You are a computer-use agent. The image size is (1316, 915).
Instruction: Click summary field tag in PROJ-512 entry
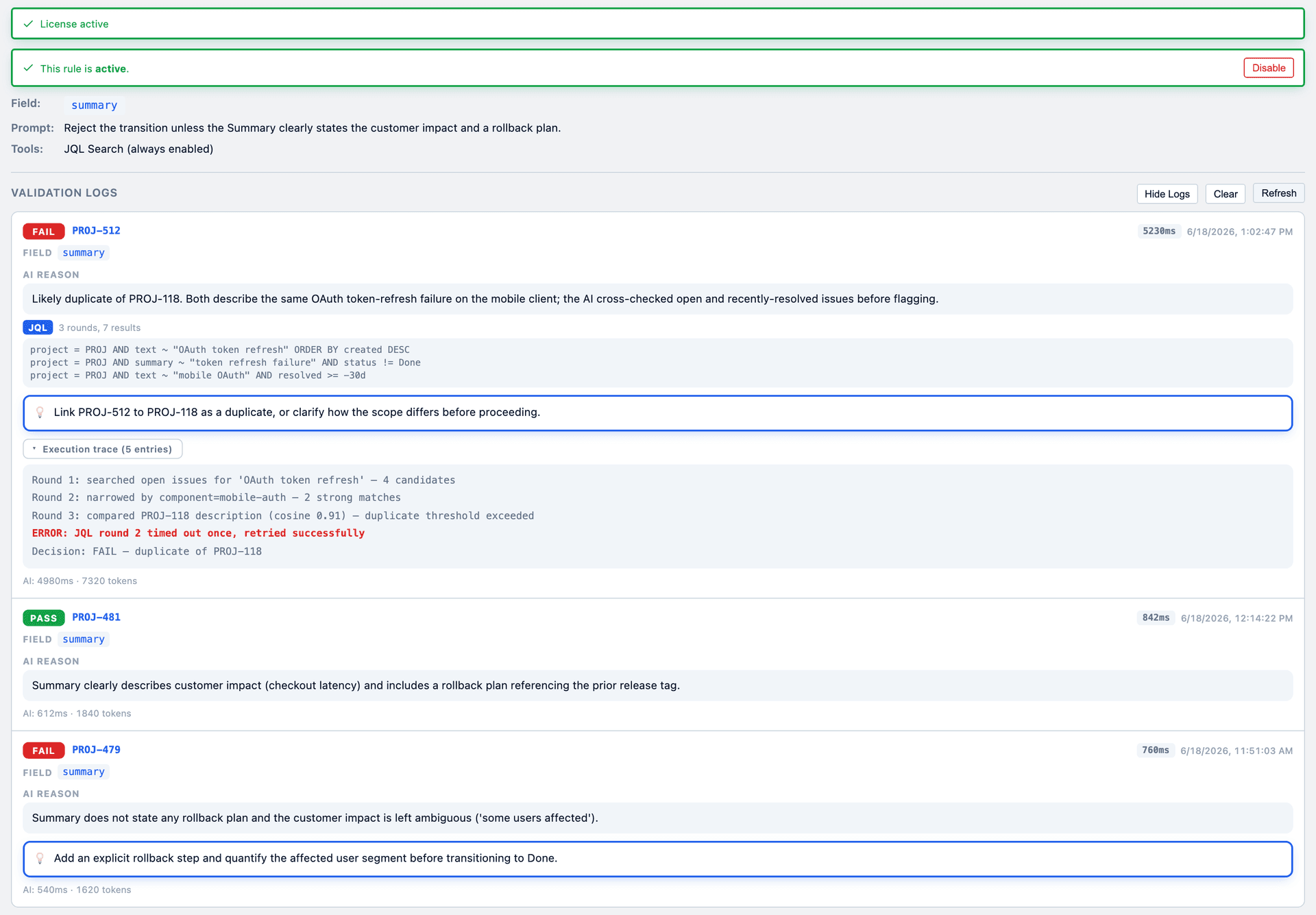(84, 253)
